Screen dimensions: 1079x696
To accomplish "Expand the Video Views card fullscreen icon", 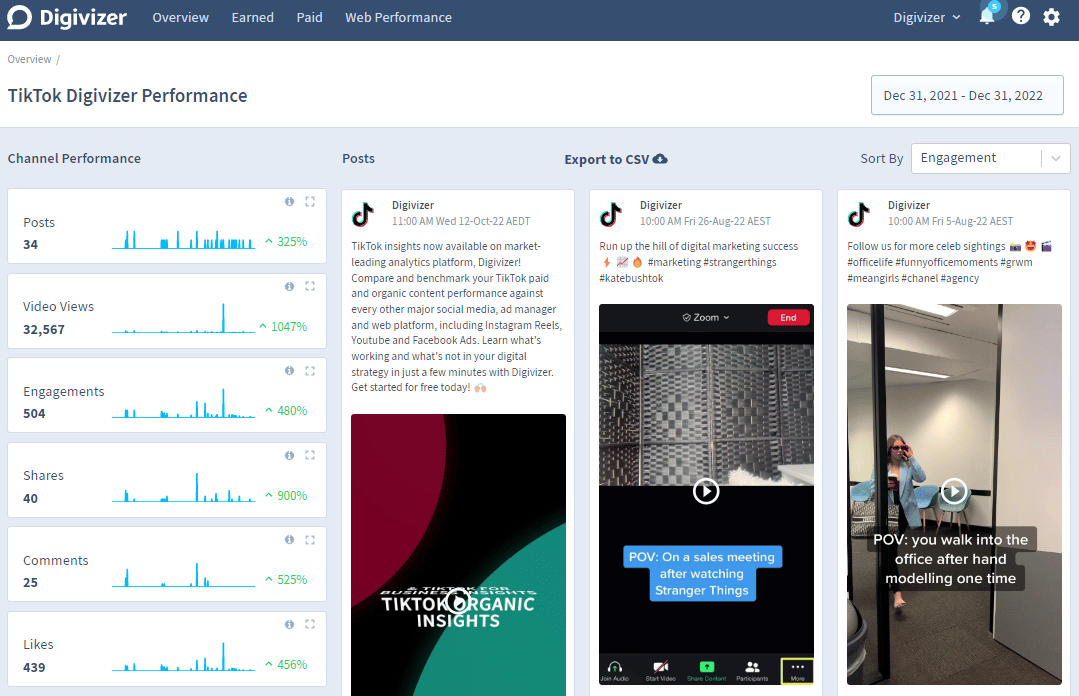I will (310, 286).
